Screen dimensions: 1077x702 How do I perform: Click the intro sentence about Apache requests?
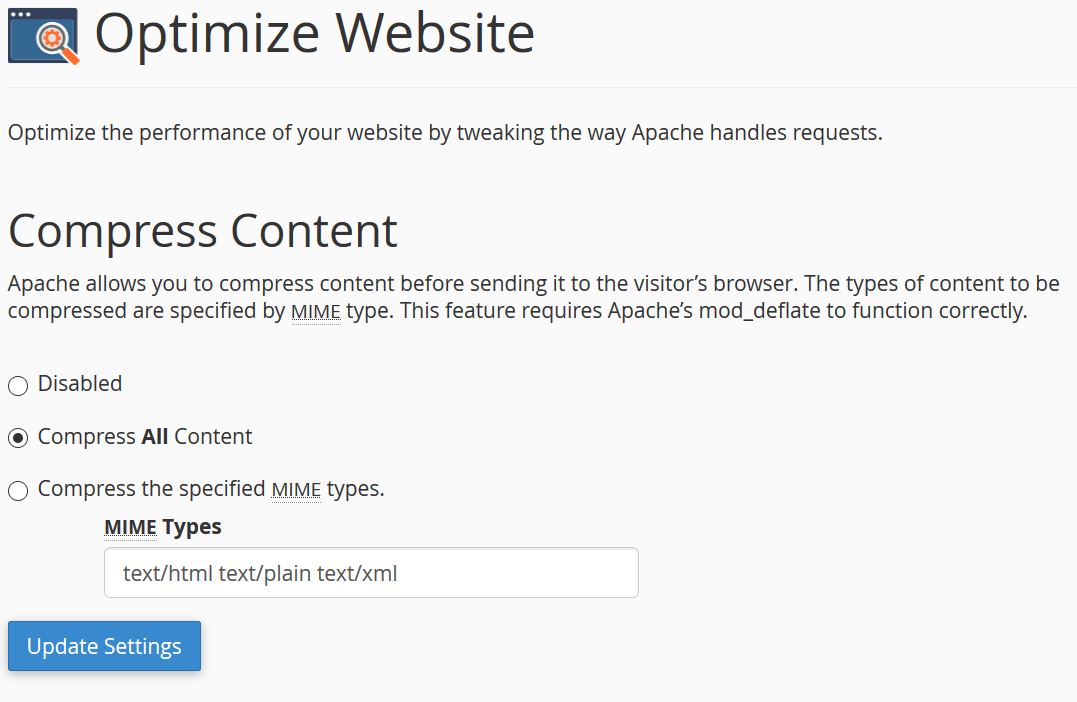(445, 133)
